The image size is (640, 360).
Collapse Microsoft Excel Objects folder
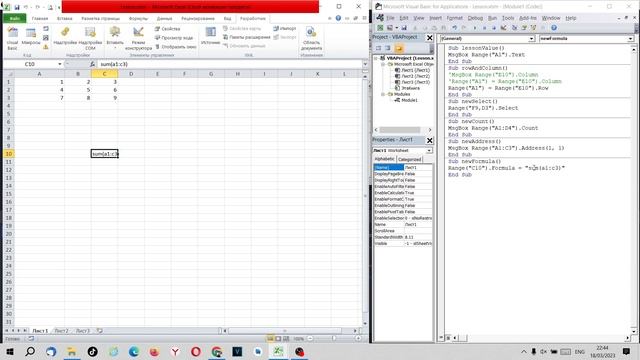(383, 64)
